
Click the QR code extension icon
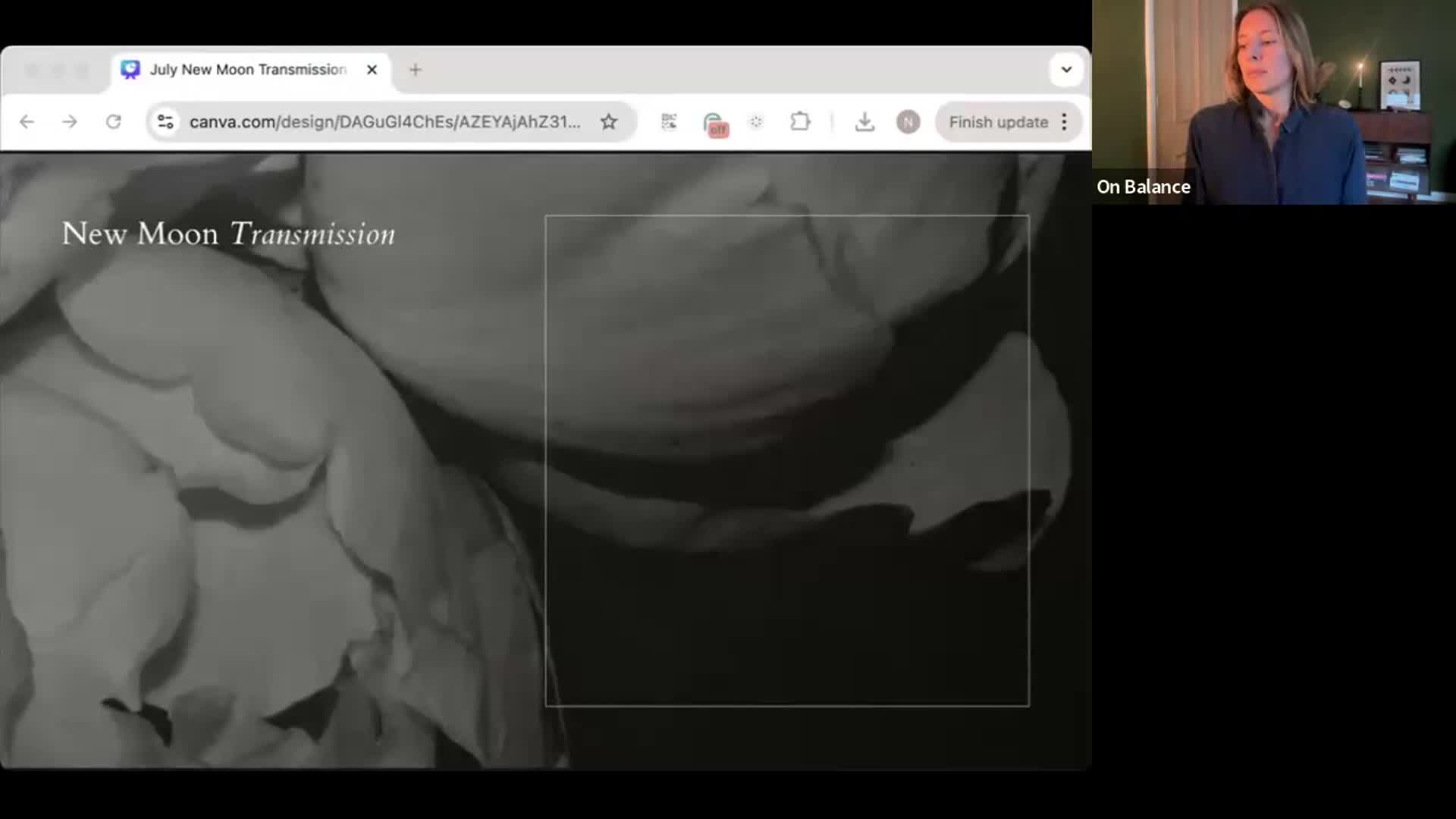tap(669, 122)
